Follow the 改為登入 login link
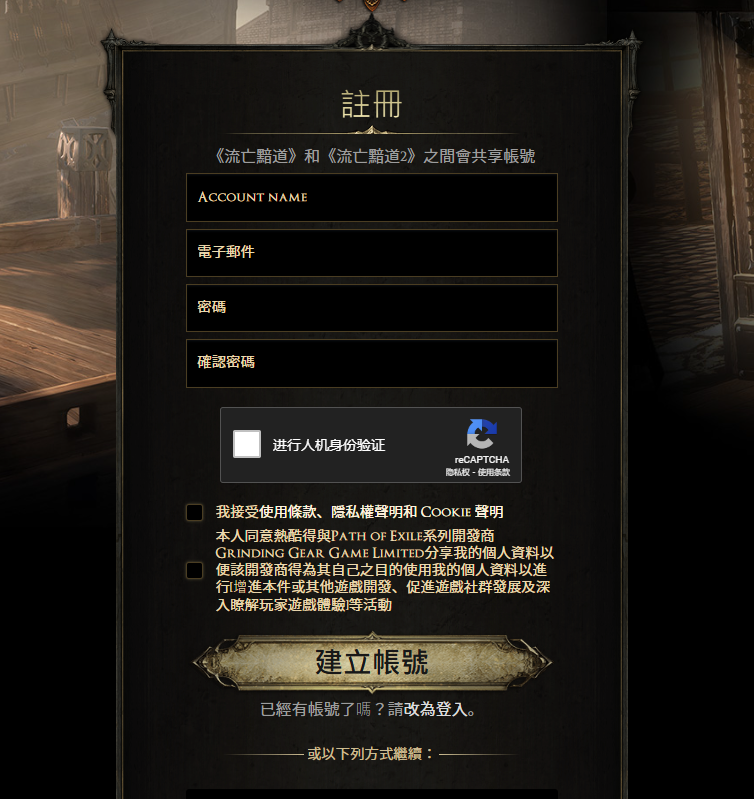Image resolution: width=754 pixels, height=799 pixels. pos(435,709)
